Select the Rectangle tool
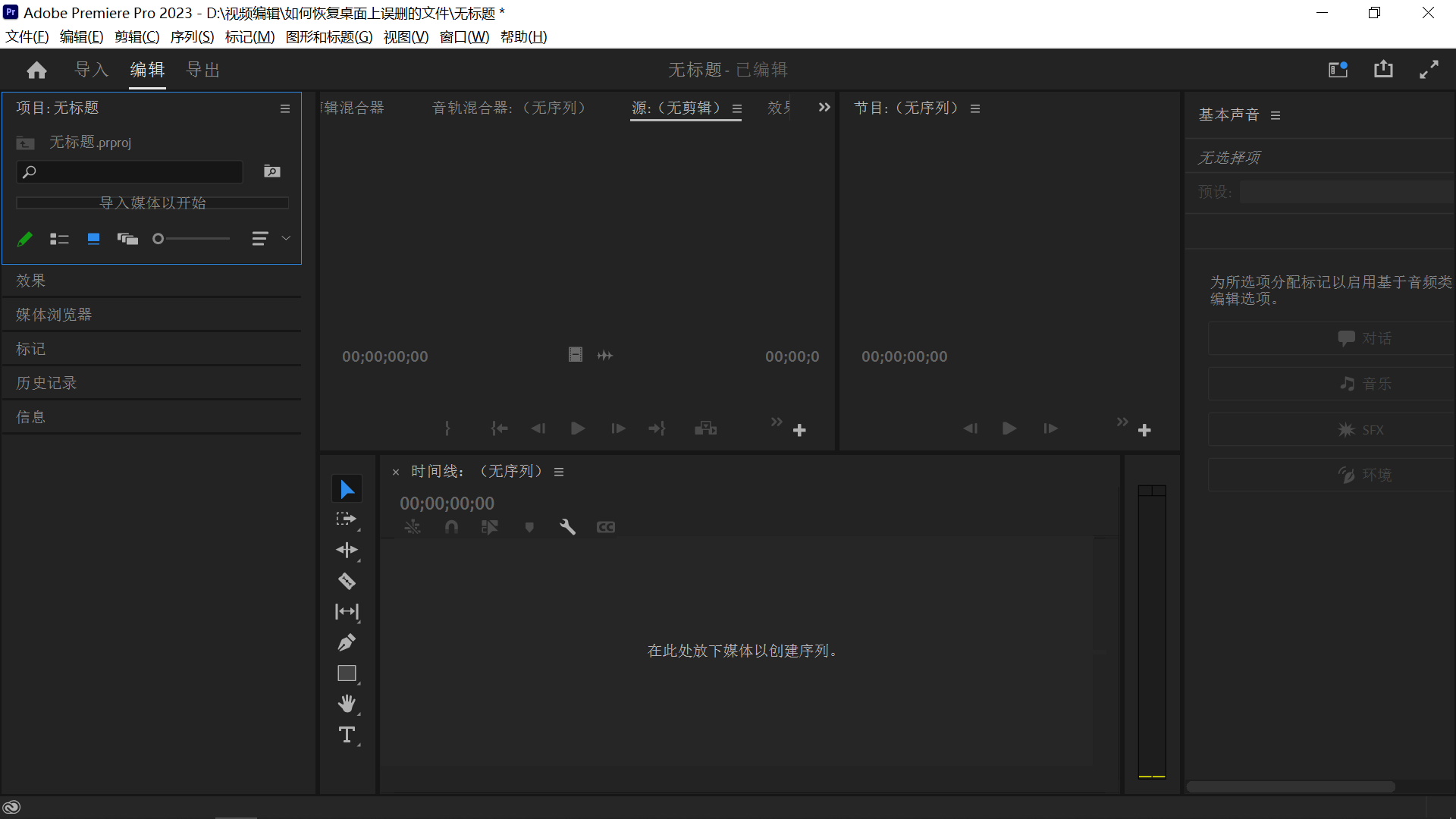Screen dimensions: 1456x819 pos(347,673)
